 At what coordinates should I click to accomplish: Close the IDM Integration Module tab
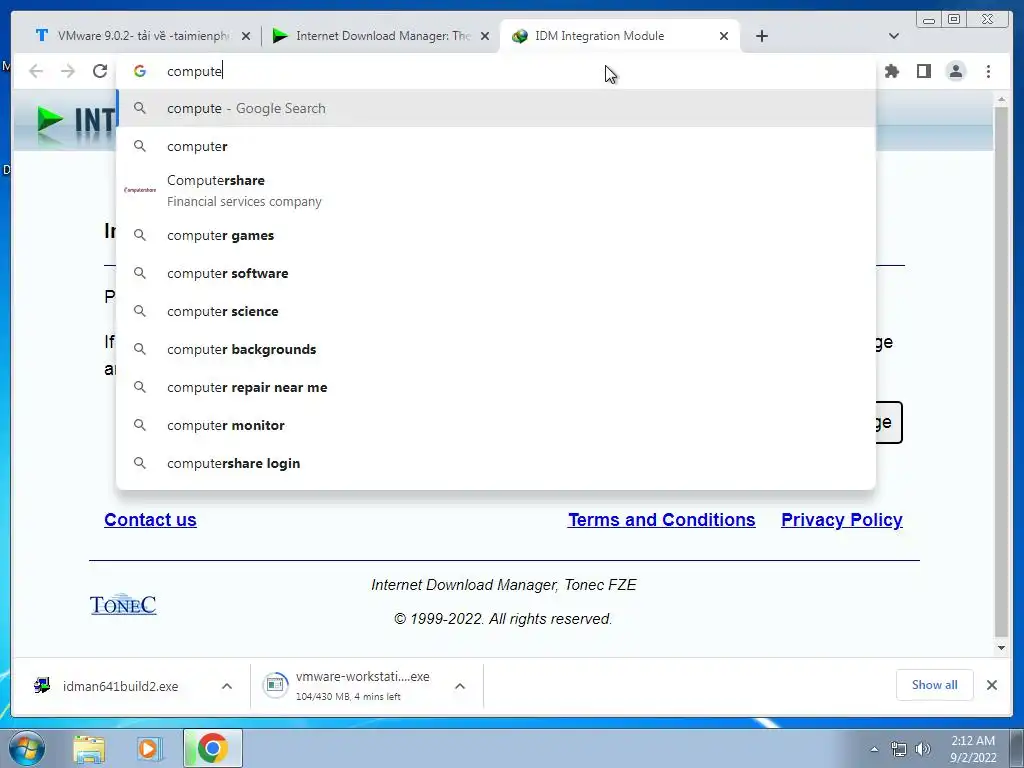pyautogui.click(x=724, y=36)
